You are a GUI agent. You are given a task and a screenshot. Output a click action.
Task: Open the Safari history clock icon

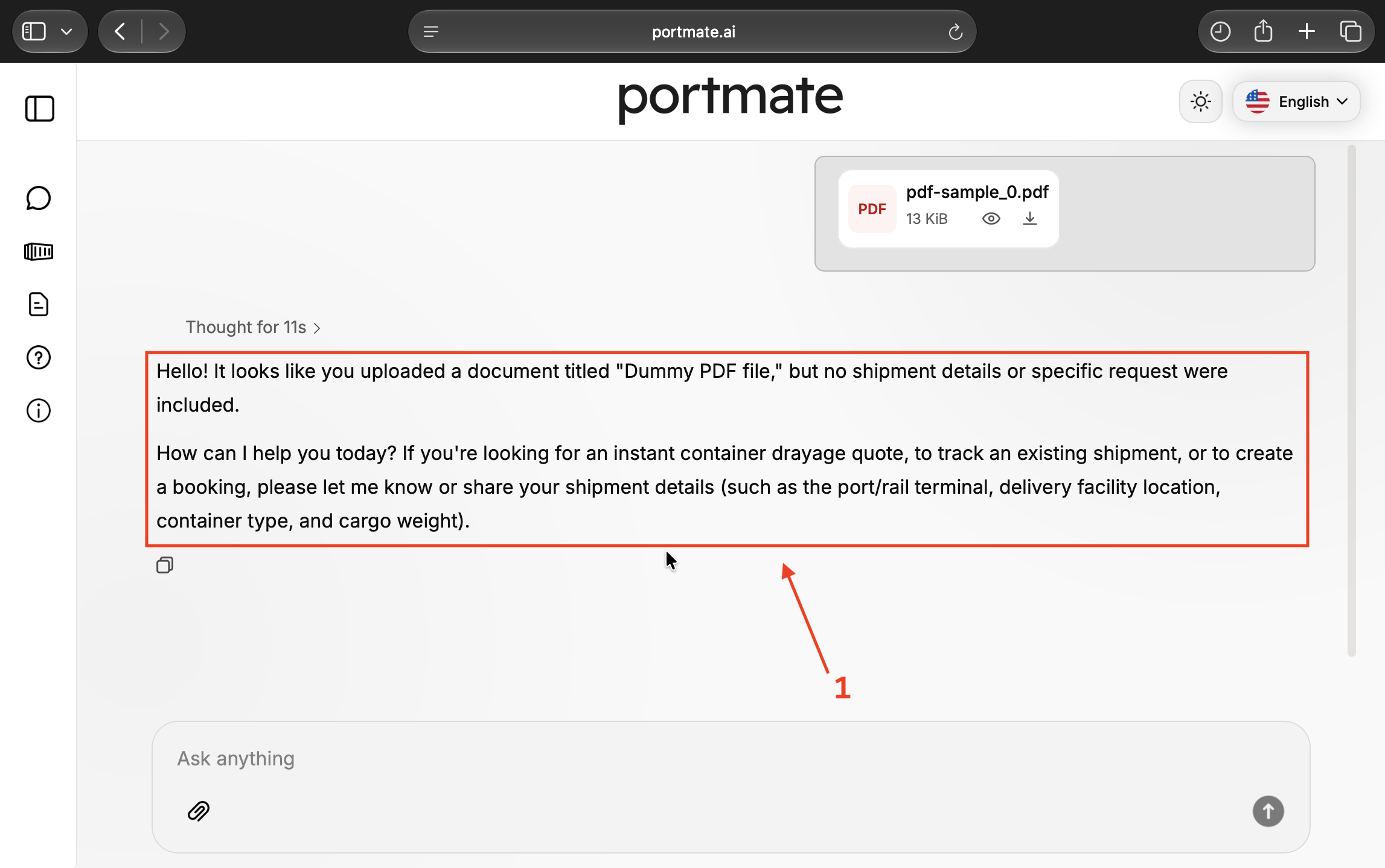click(x=1220, y=31)
